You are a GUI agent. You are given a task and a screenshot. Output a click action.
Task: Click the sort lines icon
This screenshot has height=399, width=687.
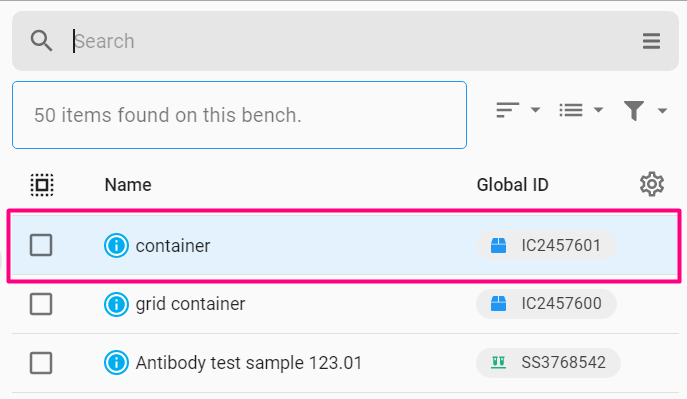507,110
